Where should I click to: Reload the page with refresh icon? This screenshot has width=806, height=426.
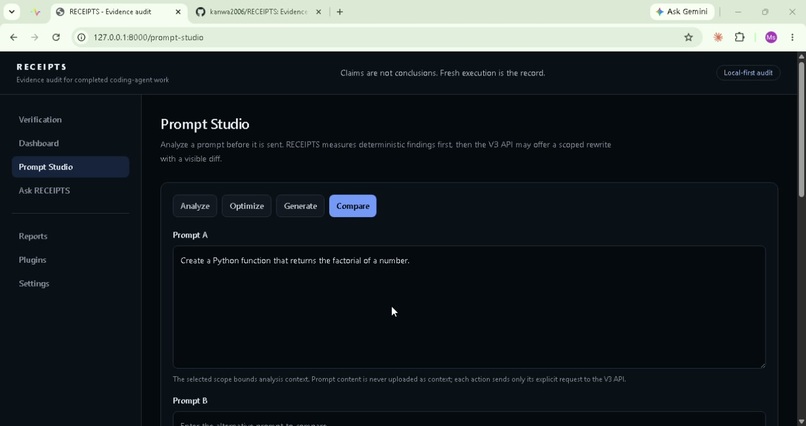56,38
